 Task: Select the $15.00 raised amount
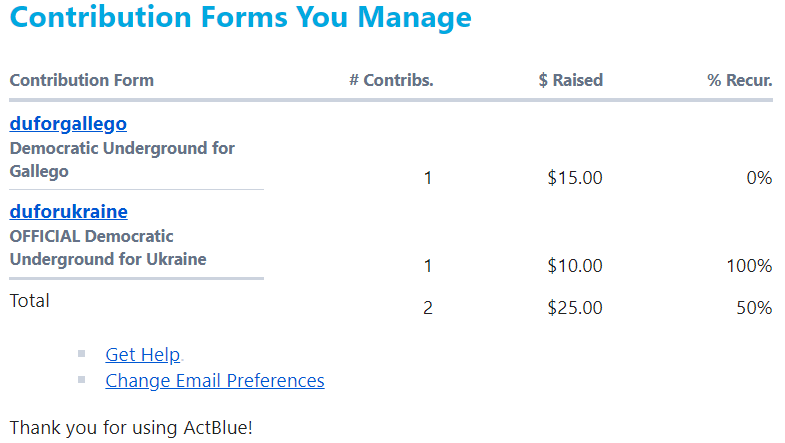tap(575, 178)
